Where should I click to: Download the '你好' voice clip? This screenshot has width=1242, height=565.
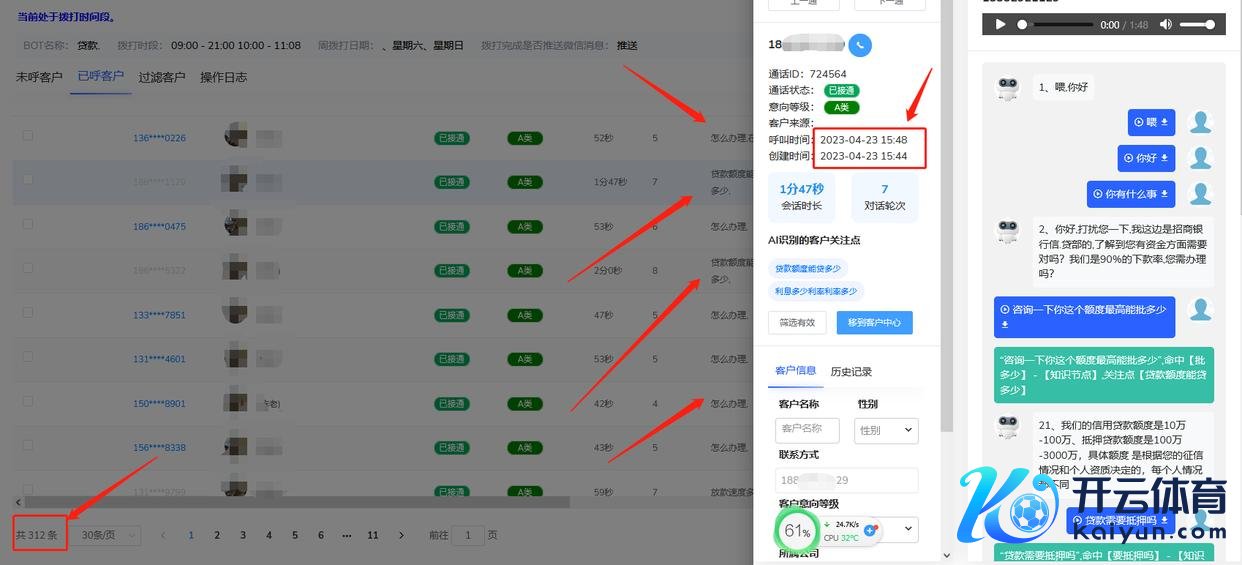[1165, 158]
